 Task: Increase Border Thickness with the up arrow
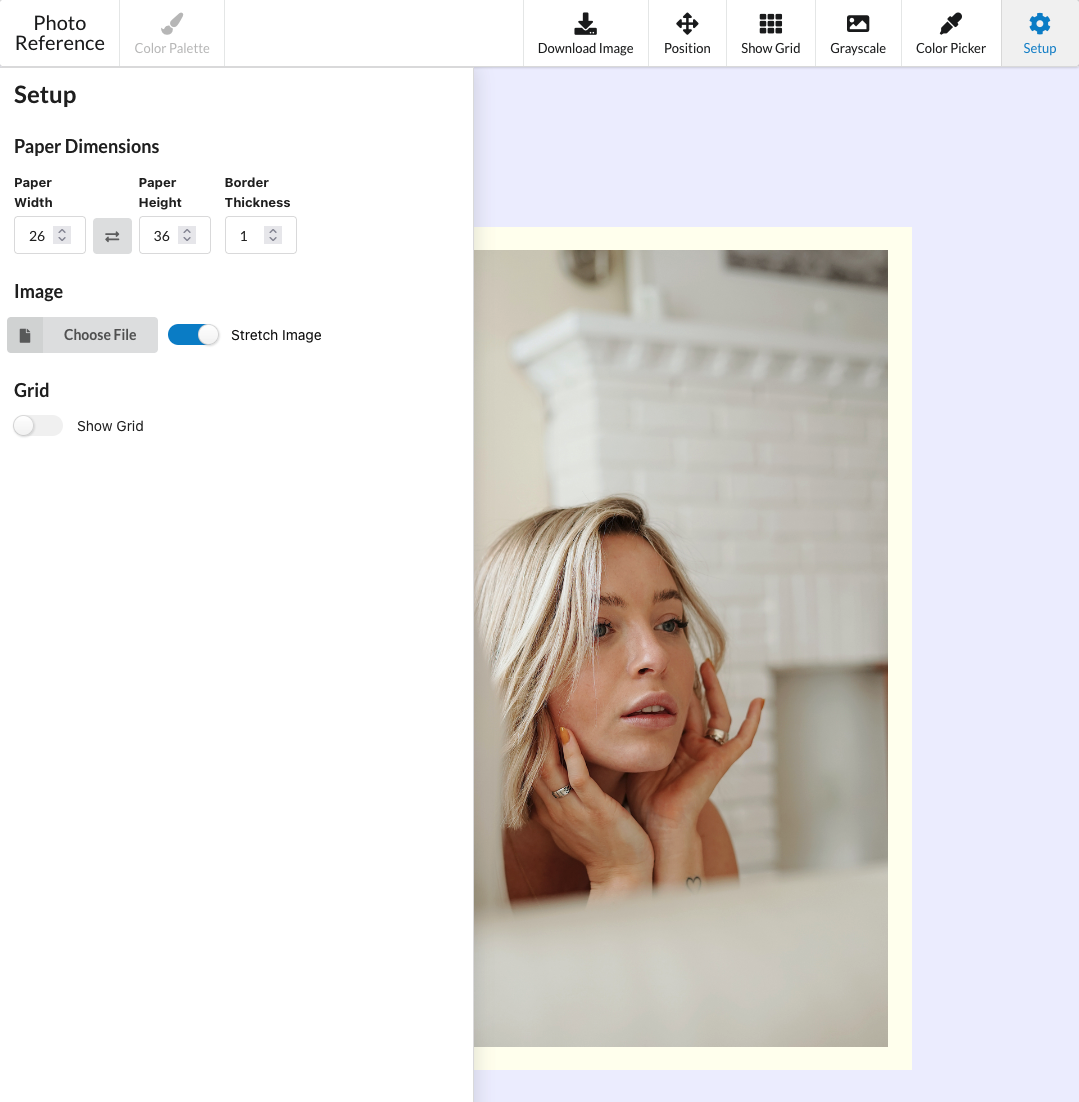tap(273, 231)
